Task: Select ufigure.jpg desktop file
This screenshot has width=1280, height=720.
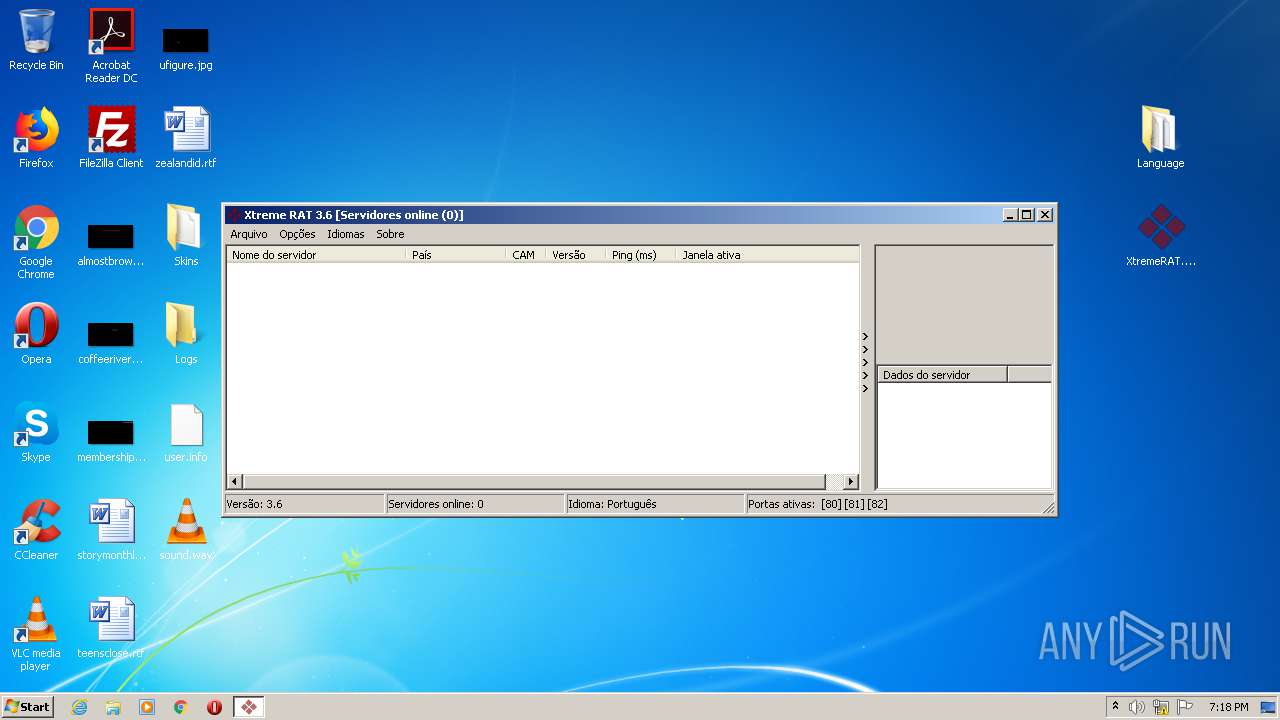Action: [x=186, y=47]
